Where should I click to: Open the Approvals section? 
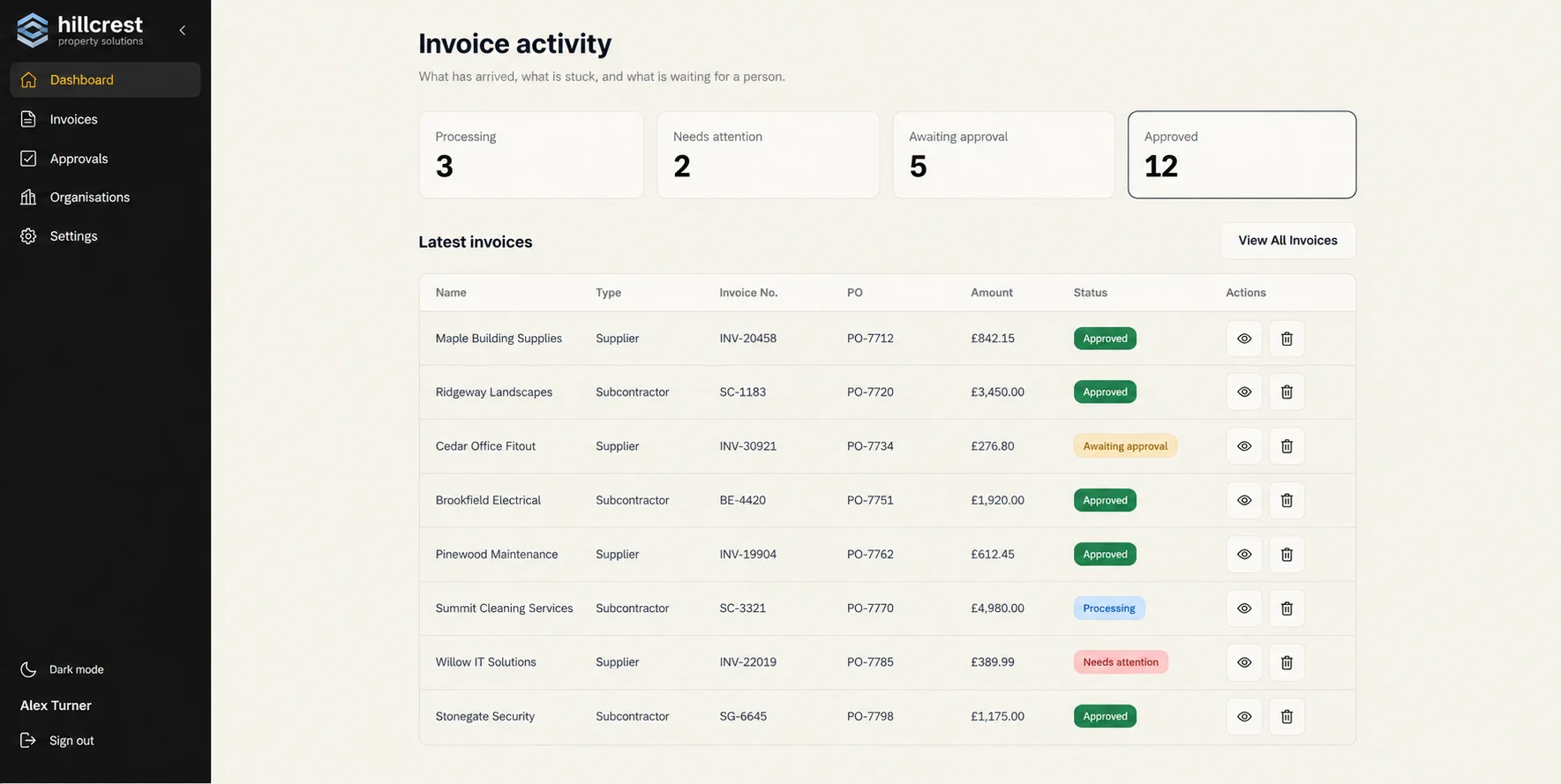(105, 159)
